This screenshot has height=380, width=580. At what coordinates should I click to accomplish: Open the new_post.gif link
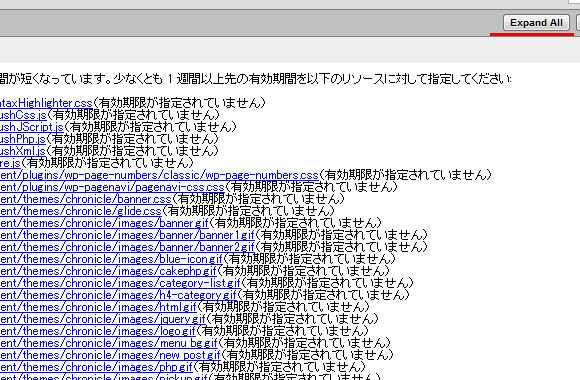(x=110, y=355)
